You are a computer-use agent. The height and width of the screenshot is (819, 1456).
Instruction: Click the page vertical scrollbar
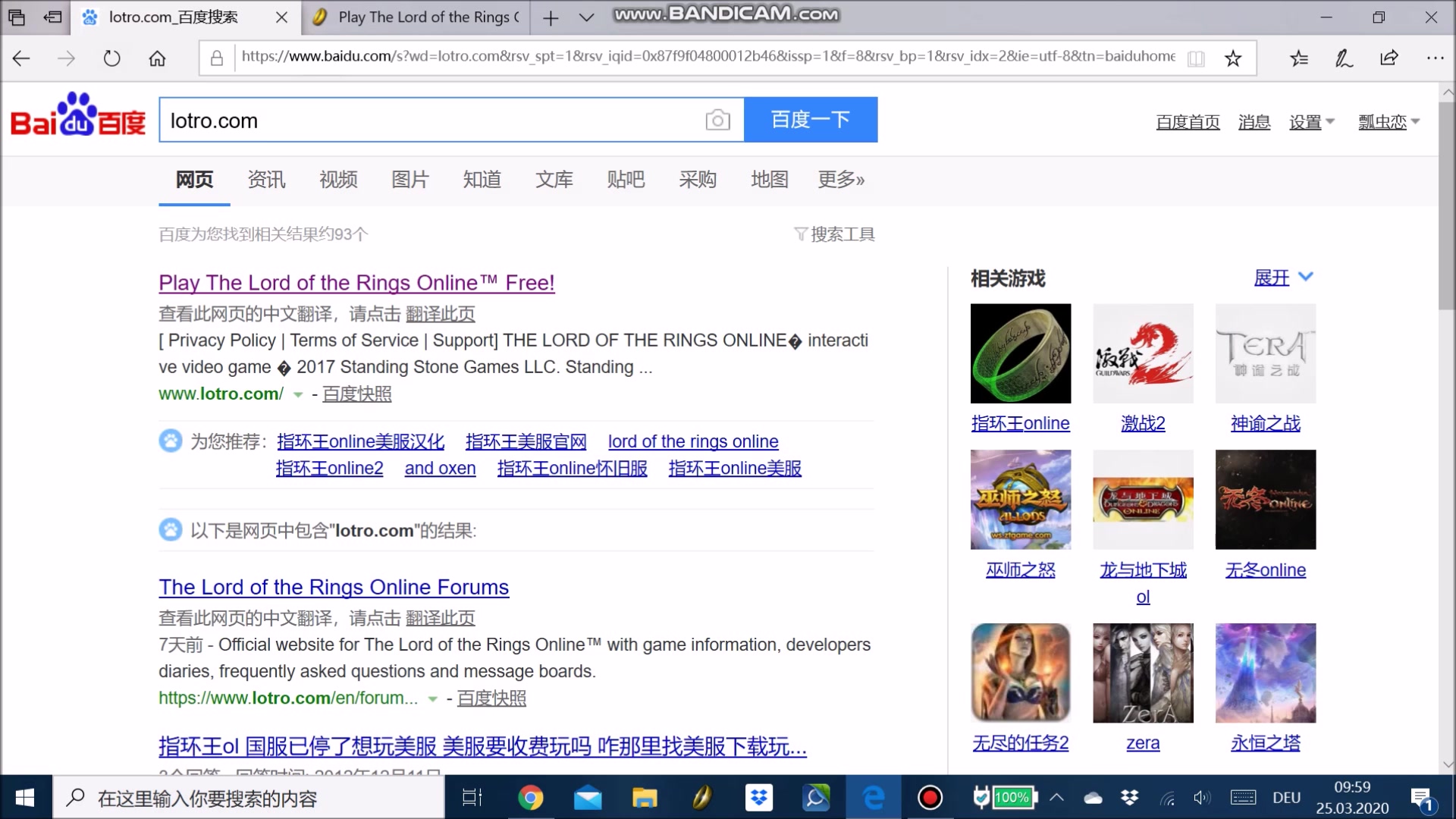(1447, 205)
